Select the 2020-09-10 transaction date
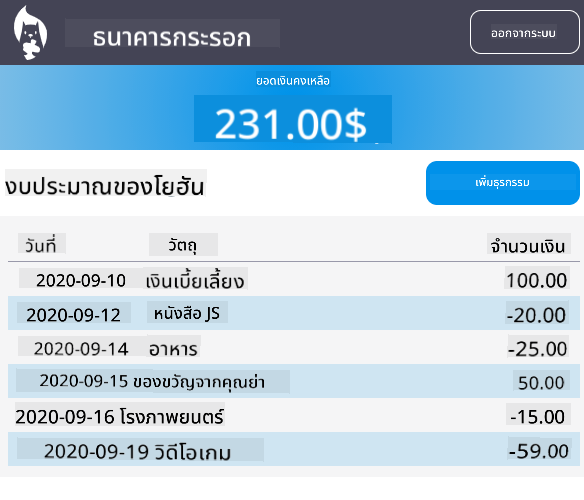 pyautogui.click(x=81, y=280)
